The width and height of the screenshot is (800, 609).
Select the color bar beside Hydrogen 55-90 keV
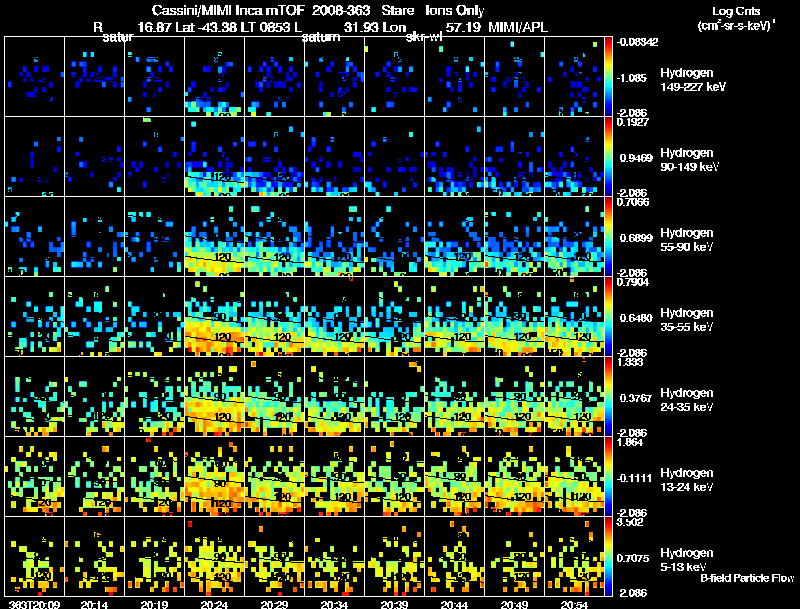[608, 237]
